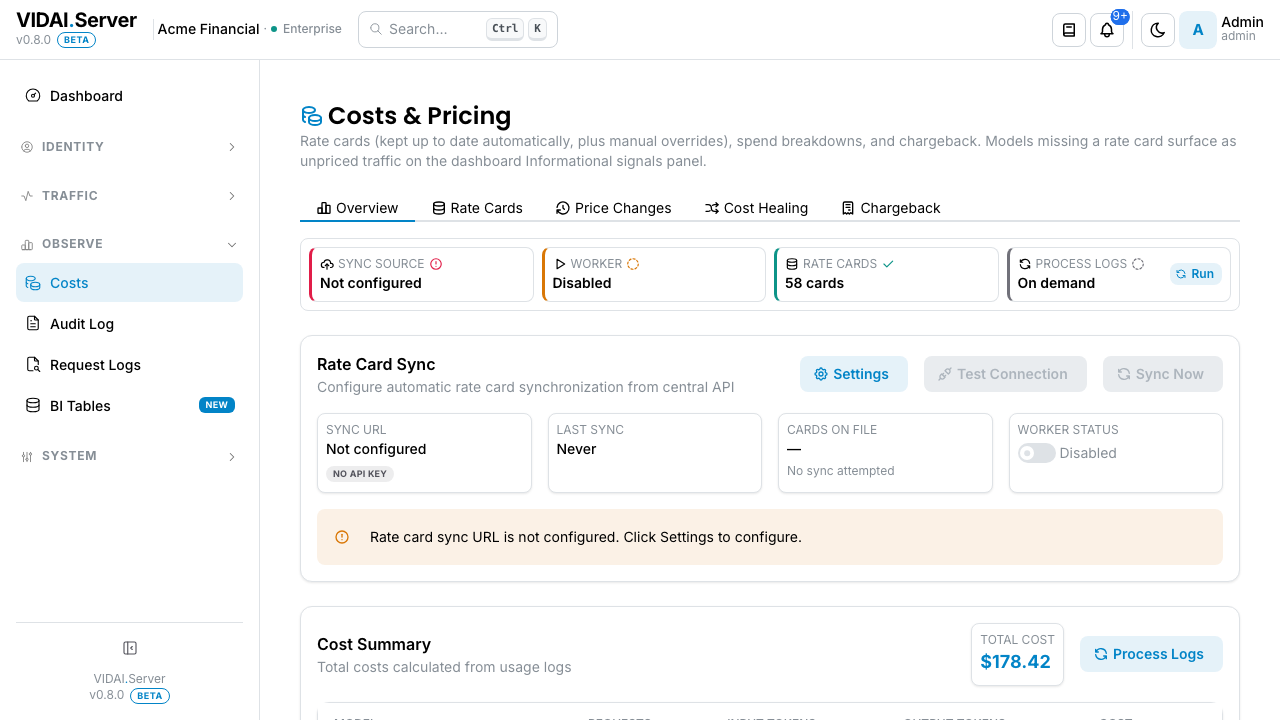Click the Audit Log document icon
Viewport: 1280px width, 720px height.
click(33, 324)
